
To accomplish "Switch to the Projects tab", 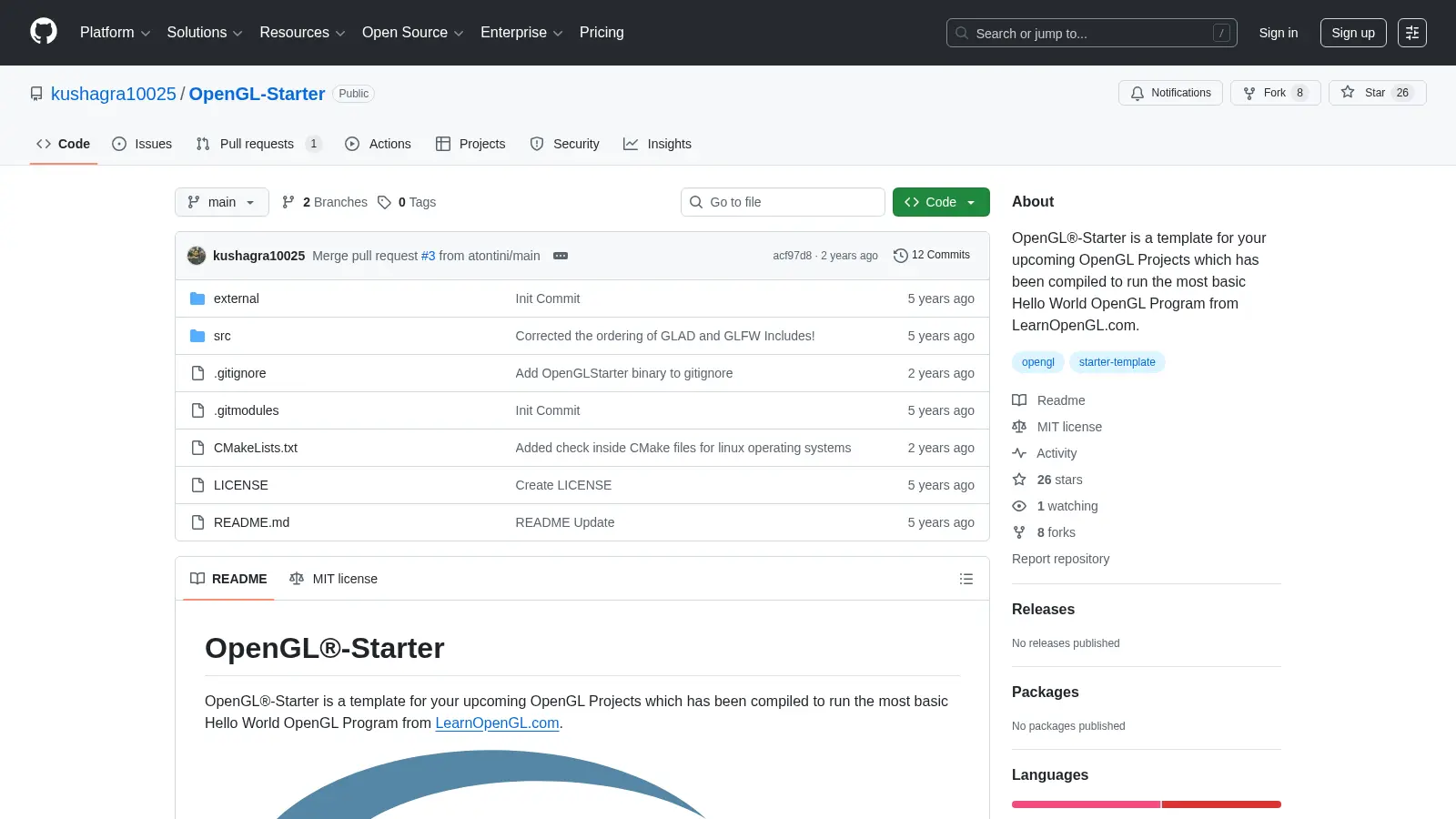I will coord(470,144).
